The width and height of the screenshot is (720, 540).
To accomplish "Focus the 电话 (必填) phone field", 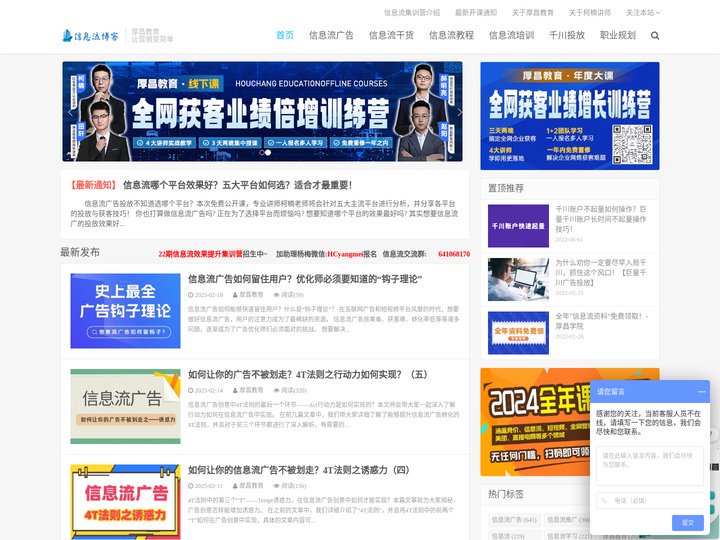I will pyautogui.click(x=650, y=501).
